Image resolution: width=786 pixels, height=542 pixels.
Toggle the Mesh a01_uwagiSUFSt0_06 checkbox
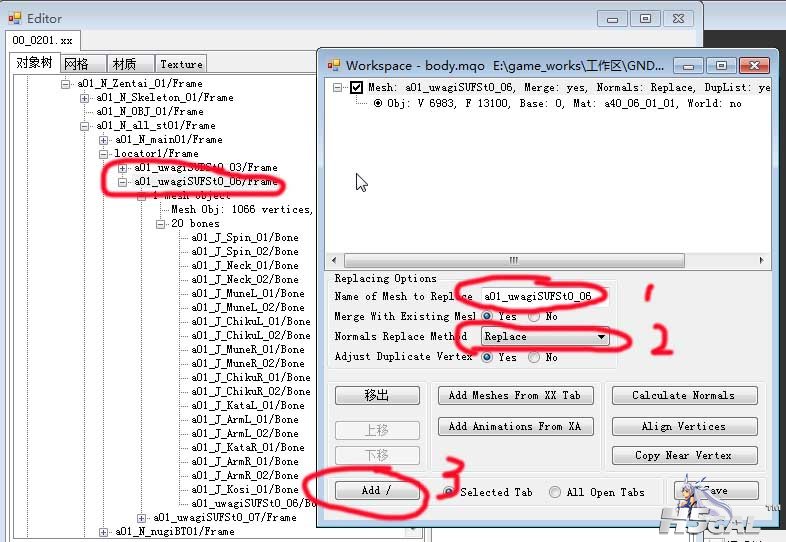point(356,88)
